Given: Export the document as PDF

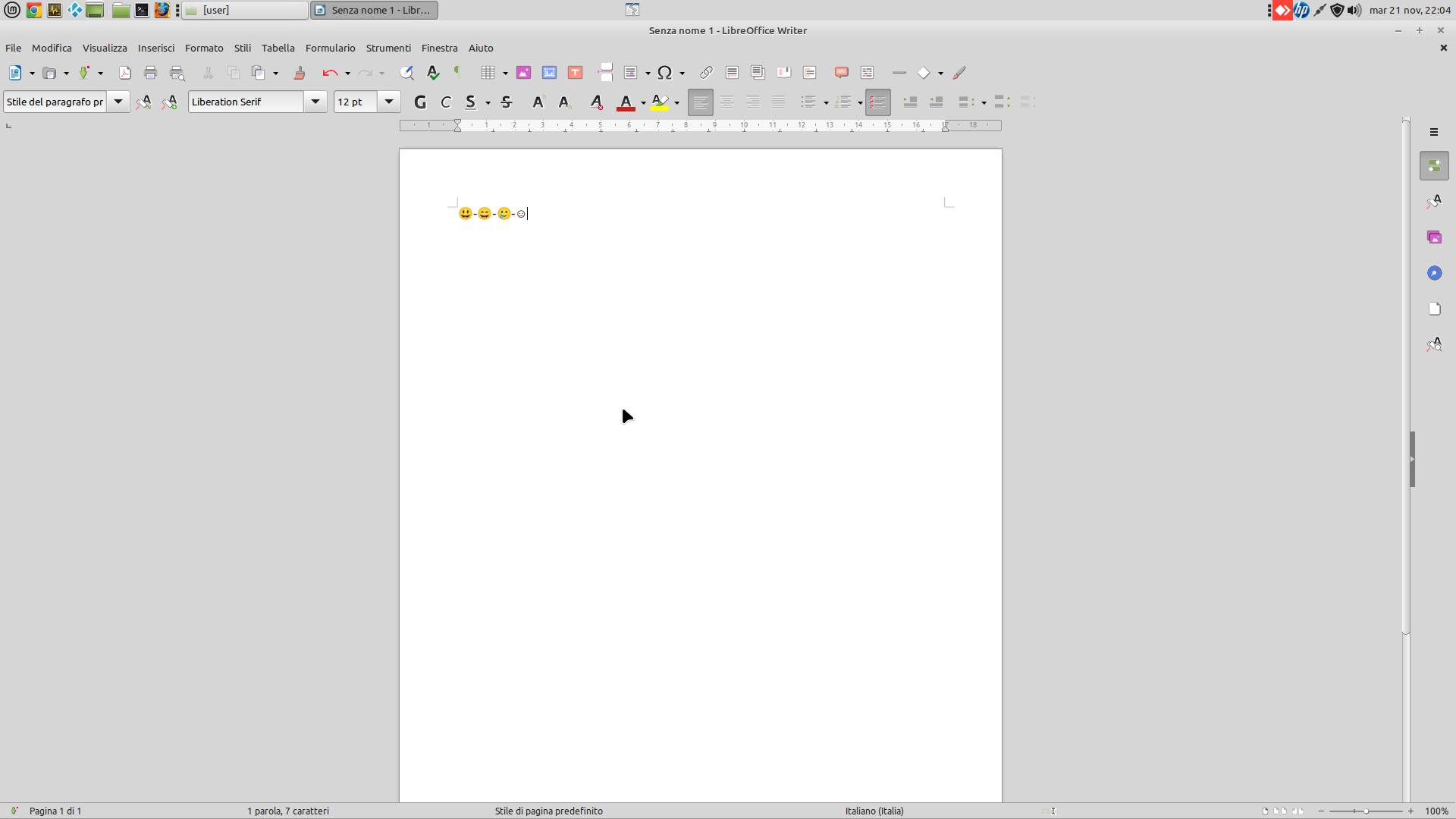Looking at the screenshot, I should (124, 72).
